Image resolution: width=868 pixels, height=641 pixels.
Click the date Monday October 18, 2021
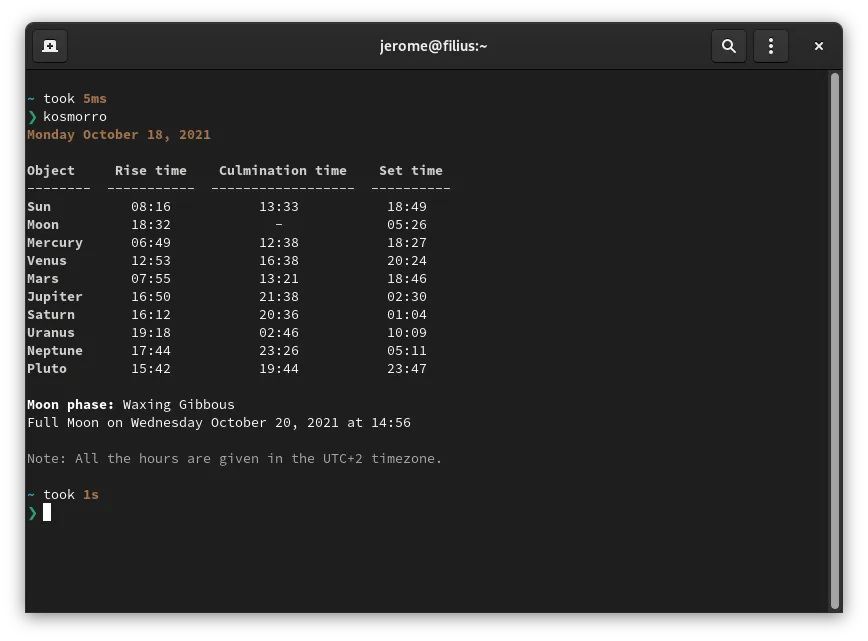(x=119, y=134)
